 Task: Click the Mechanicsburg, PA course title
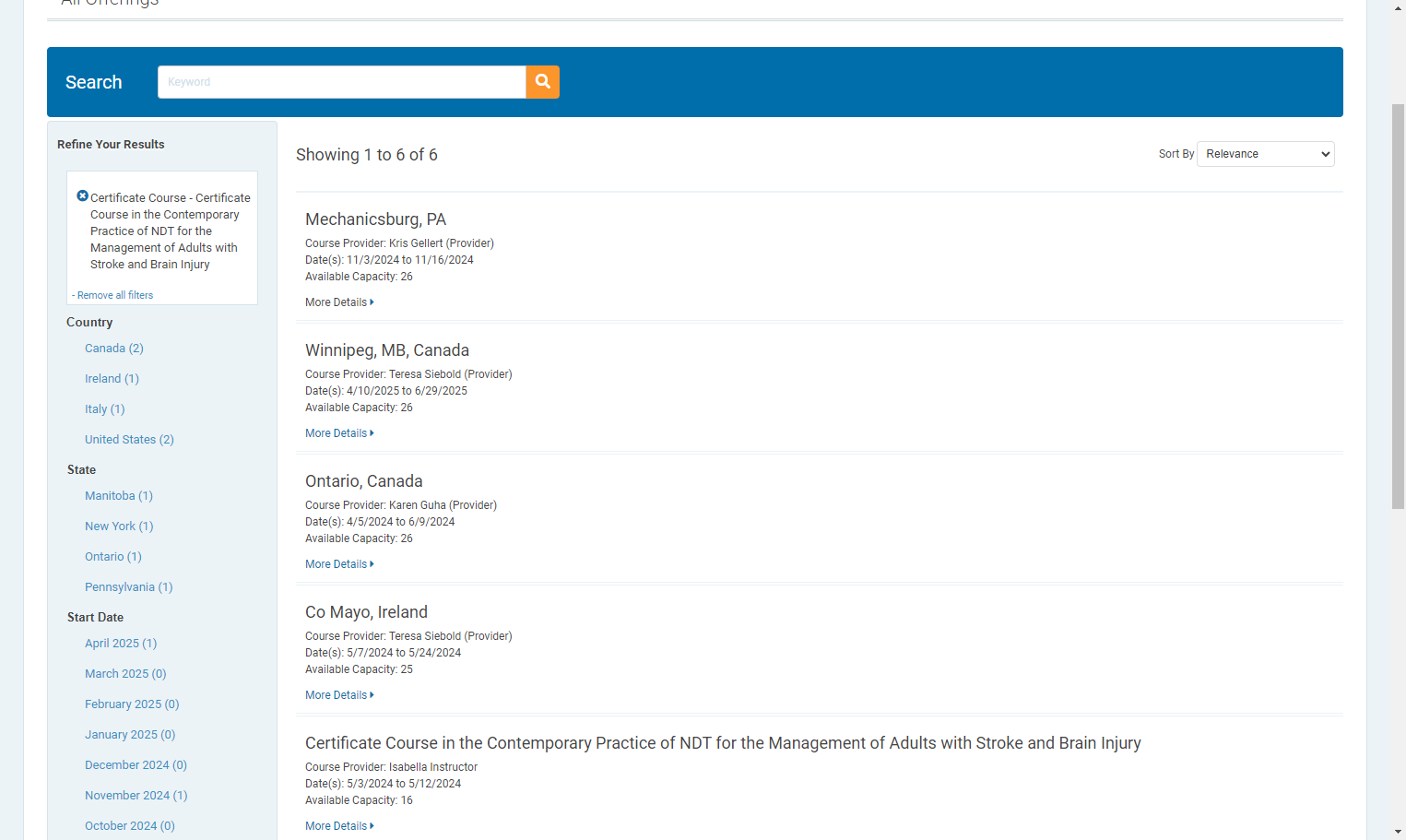click(x=375, y=219)
